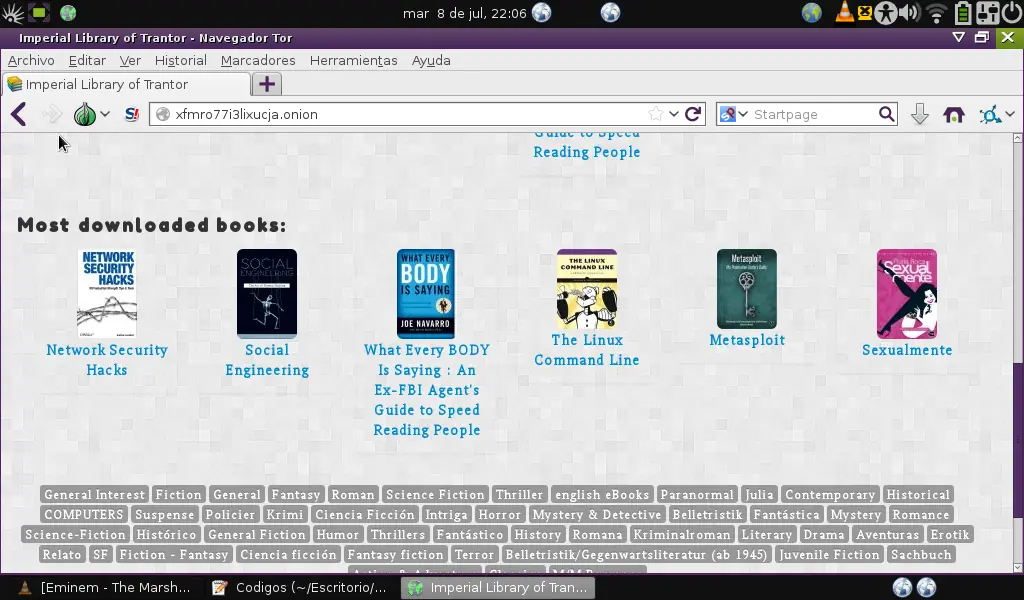Viewport: 1024px width, 600px height.
Task: Go to home page with house icon
Action: (x=953, y=115)
